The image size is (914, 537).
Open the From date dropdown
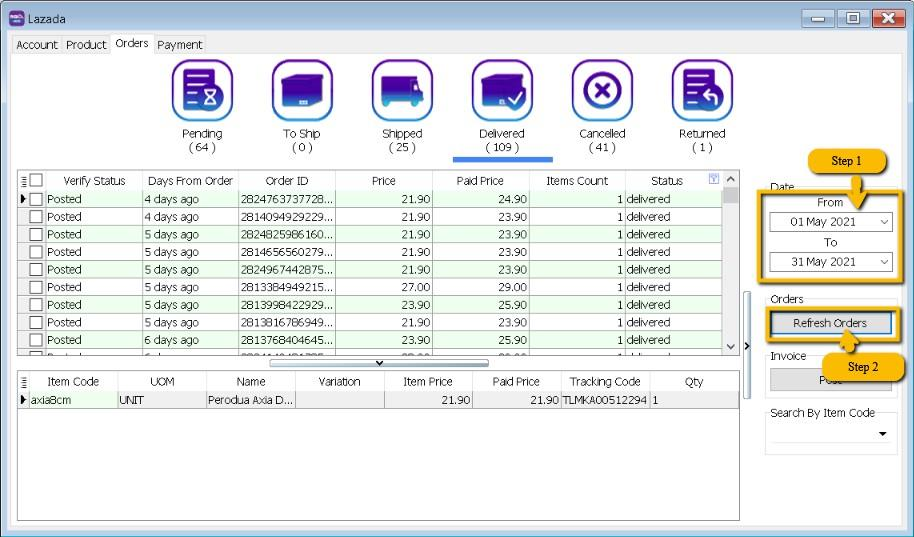(x=884, y=222)
